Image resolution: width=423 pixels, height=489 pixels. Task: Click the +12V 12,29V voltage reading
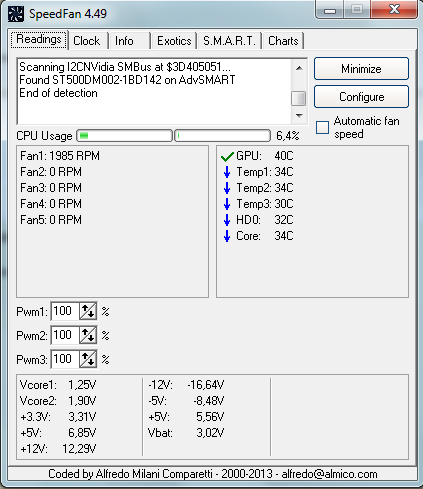pyautogui.click(x=58, y=449)
